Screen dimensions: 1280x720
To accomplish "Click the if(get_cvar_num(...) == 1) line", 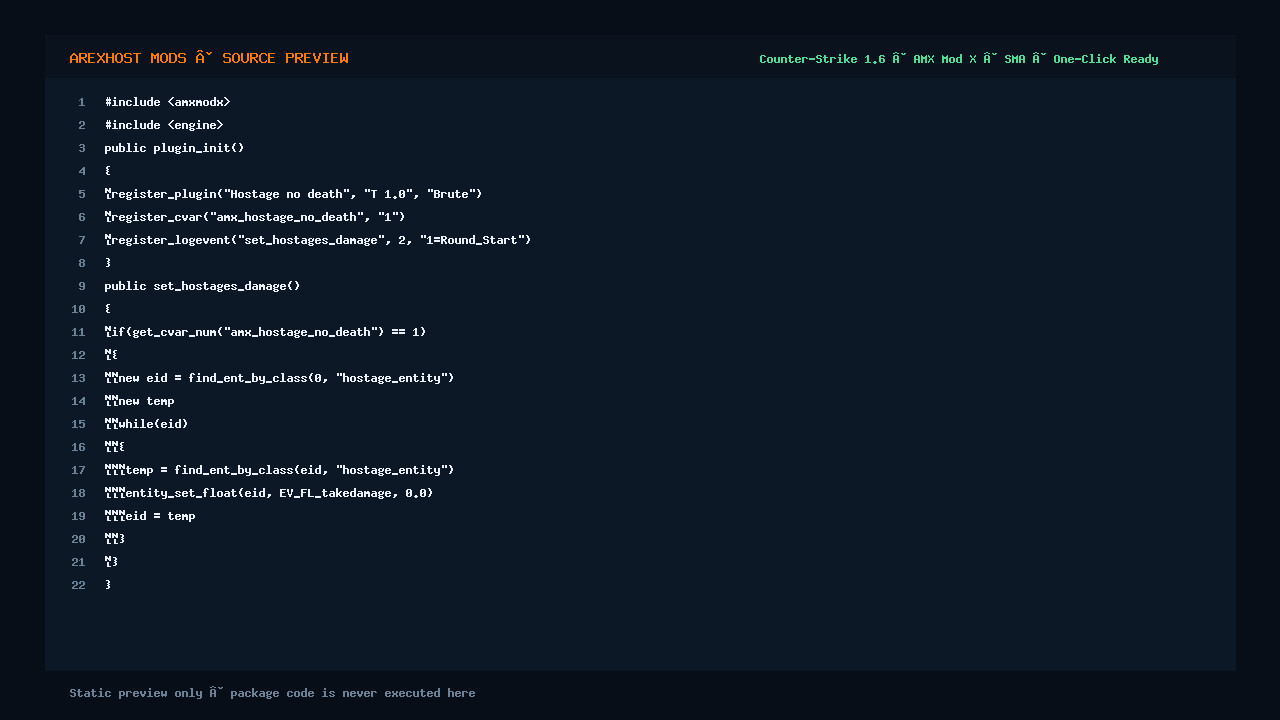I will 265,332.
